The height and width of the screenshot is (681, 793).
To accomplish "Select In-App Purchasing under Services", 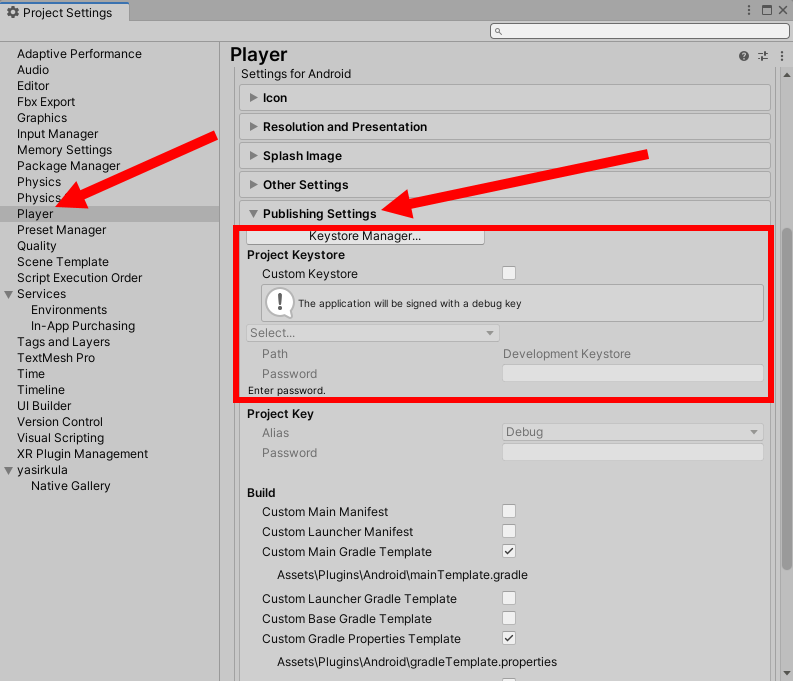I will 83,326.
